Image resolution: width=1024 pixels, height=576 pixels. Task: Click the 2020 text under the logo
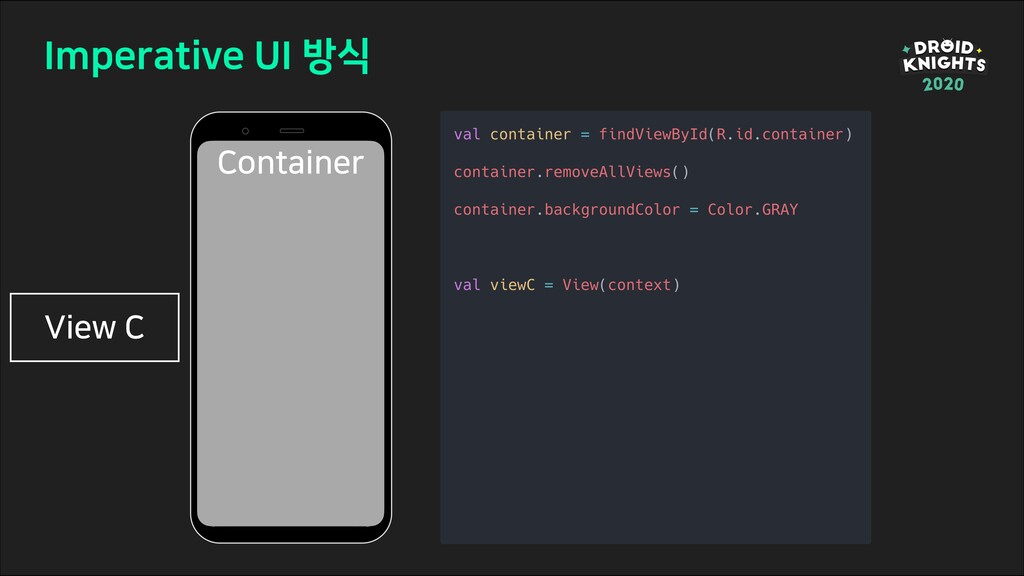click(943, 84)
